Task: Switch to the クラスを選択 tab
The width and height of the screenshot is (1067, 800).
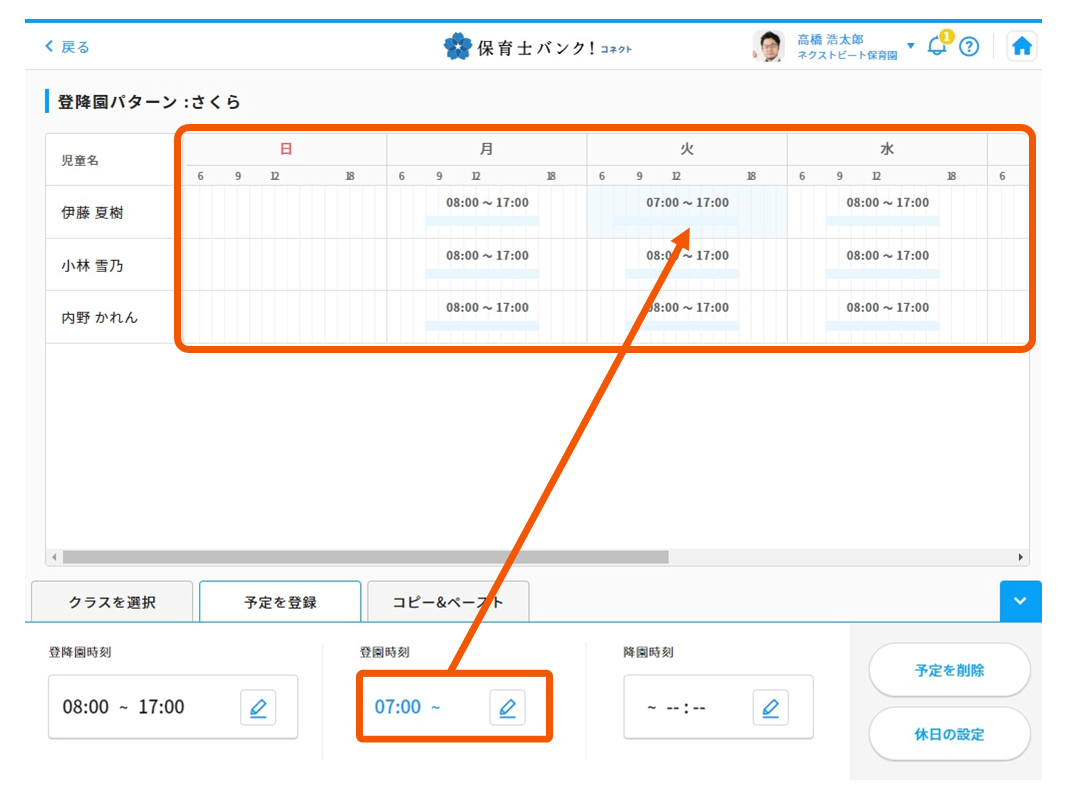Action: 111,601
